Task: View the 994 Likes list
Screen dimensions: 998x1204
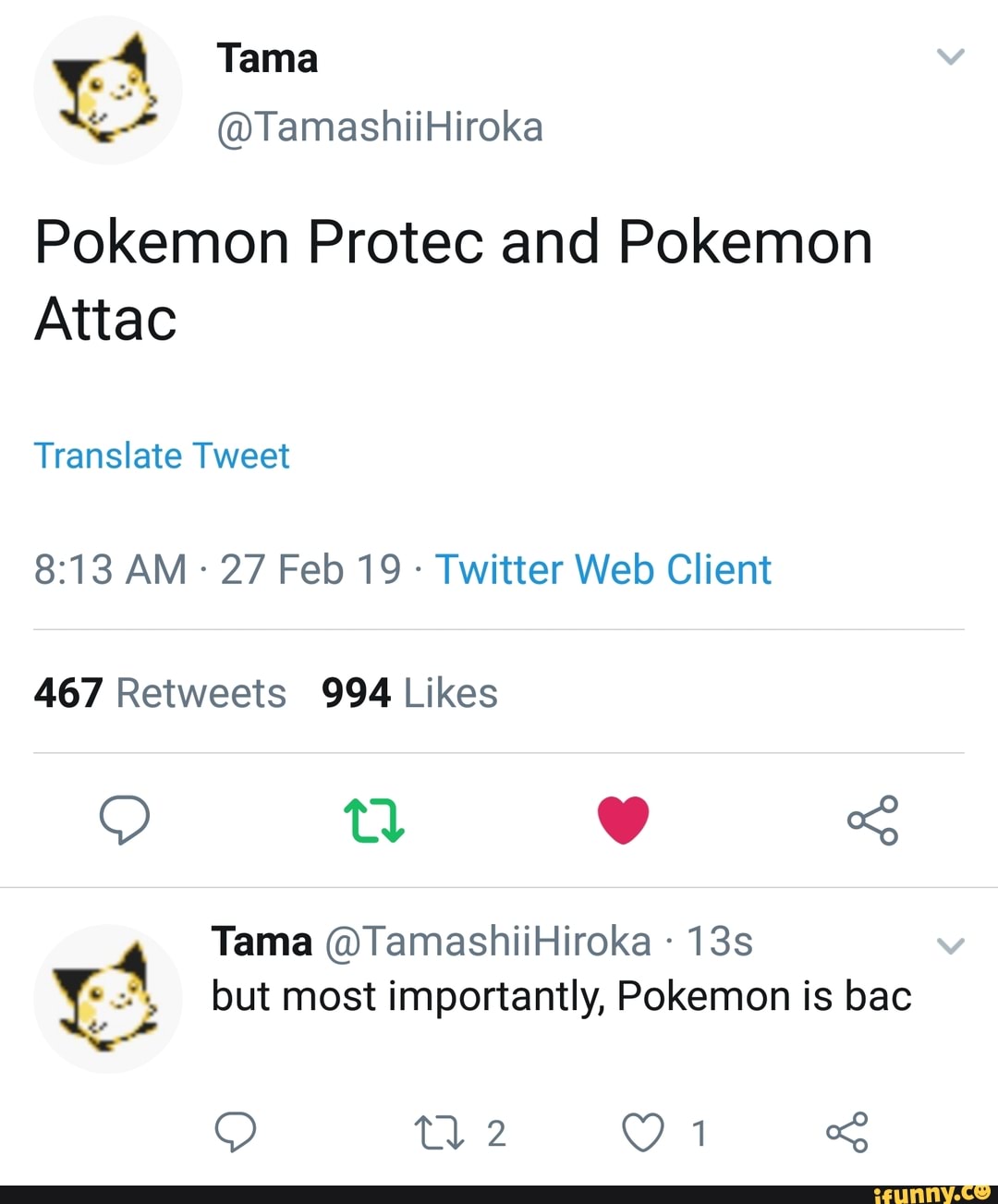Action: 409,693
